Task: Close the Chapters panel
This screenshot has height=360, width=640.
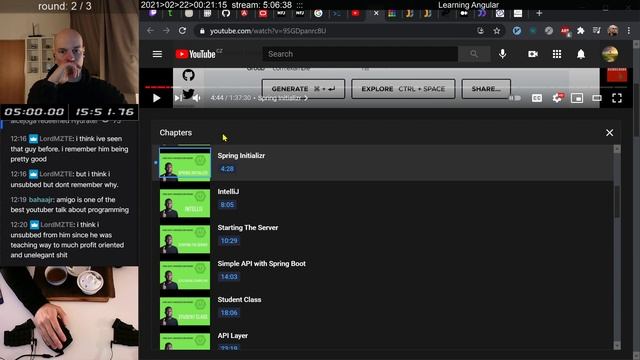Action: [609, 133]
